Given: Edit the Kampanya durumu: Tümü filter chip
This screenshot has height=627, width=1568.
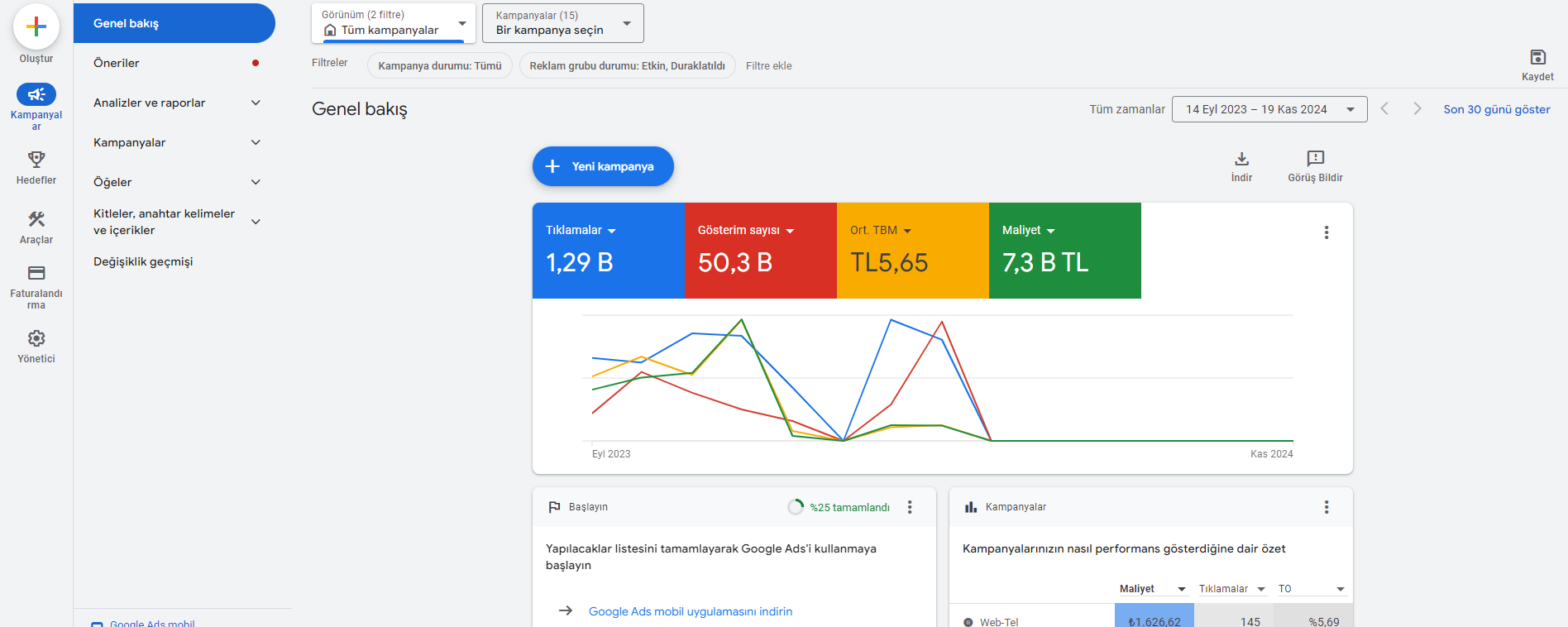Looking at the screenshot, I should 440,65.
